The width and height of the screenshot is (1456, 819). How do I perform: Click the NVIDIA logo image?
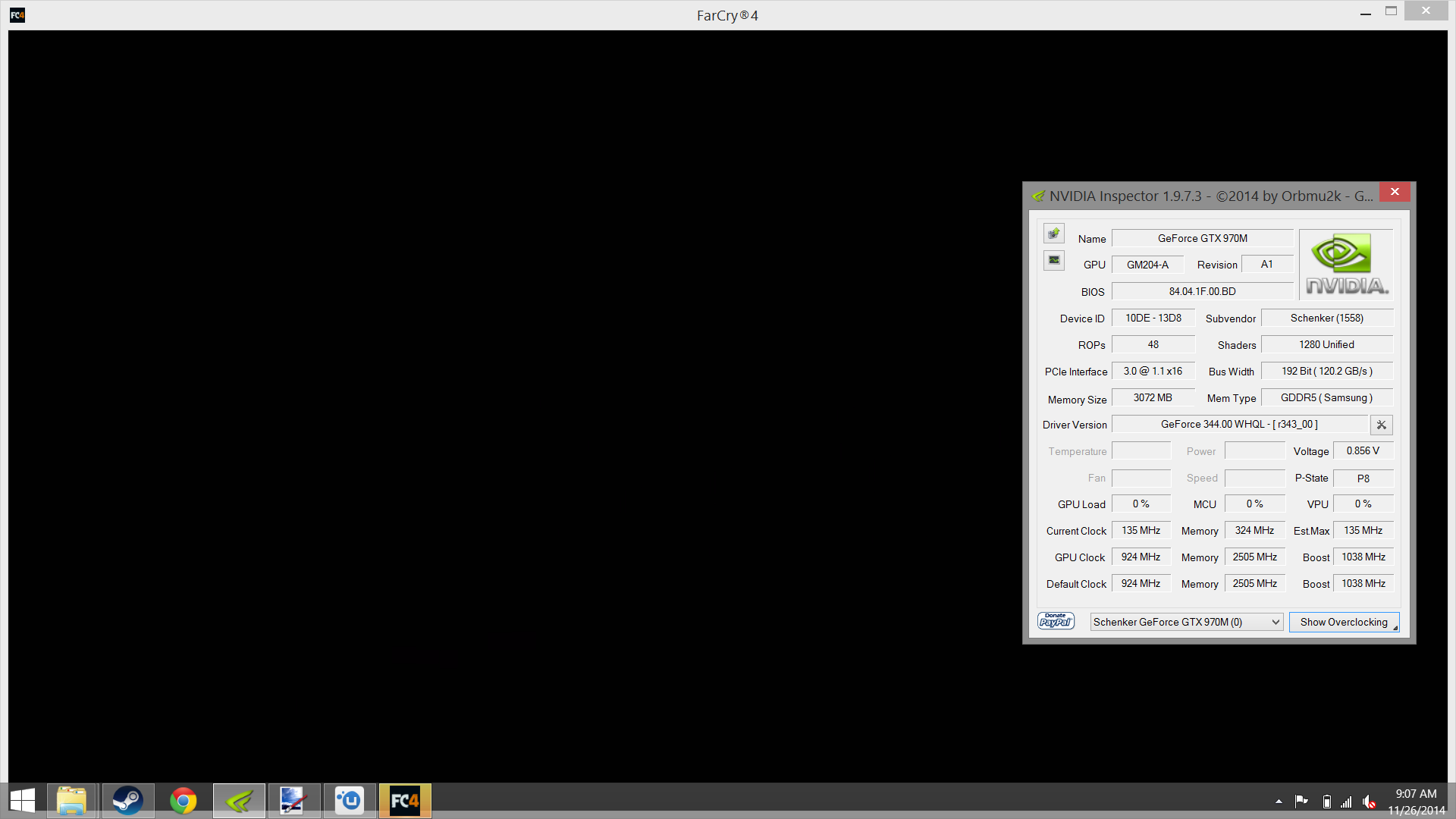pyautogui.click(x=1346, y=264)
